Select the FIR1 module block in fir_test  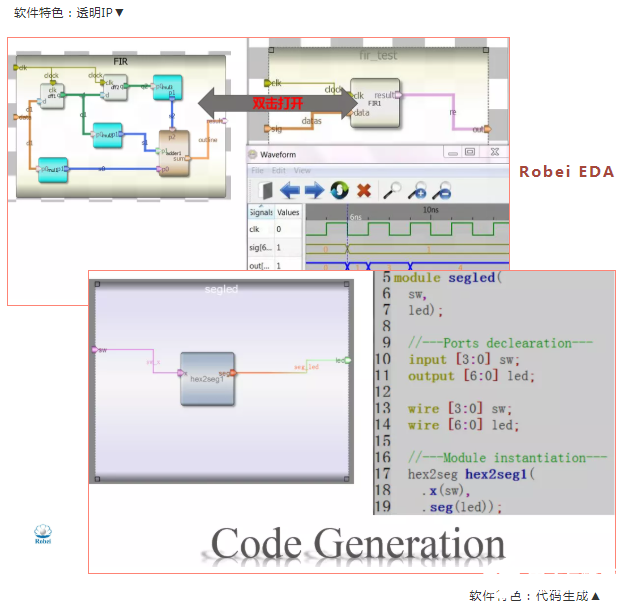pos(375,103)
